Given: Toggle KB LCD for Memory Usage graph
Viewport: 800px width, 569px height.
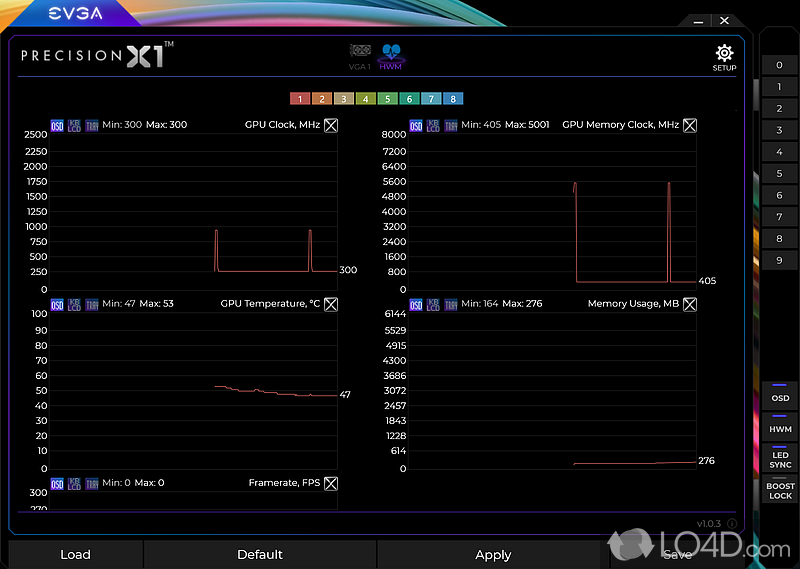Looking at the screenshot, I should click(433, 304).
